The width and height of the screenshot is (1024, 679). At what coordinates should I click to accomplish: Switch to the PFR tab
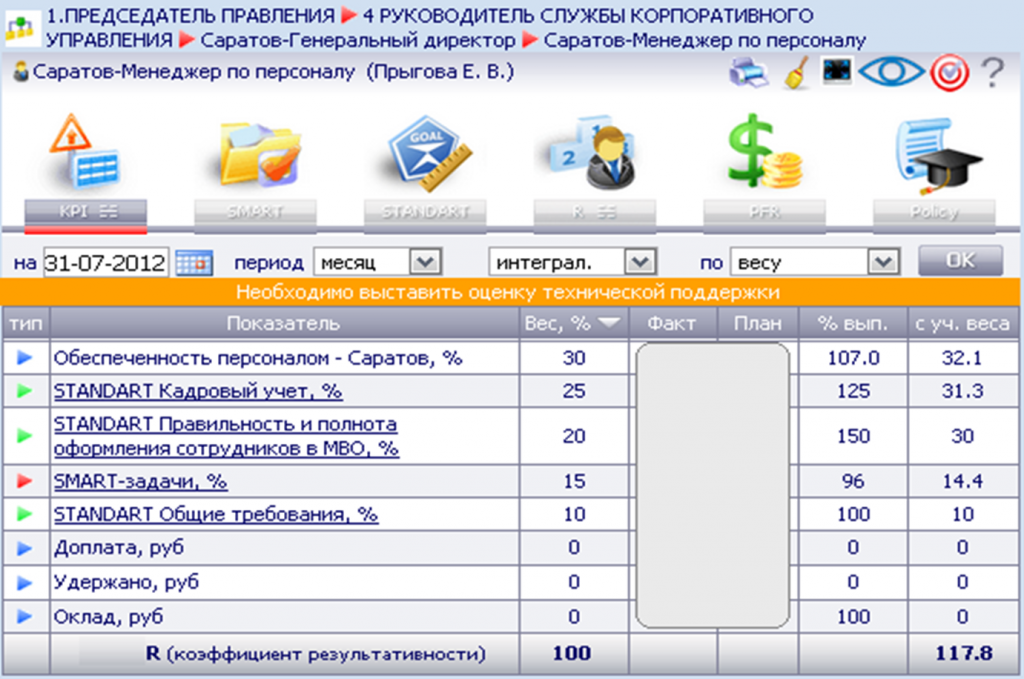[x=764, y=213]
